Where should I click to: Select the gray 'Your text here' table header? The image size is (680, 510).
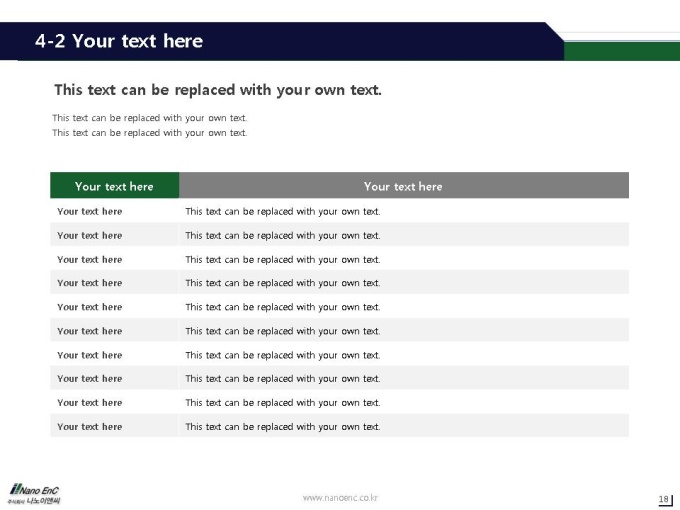click(404, 186)
